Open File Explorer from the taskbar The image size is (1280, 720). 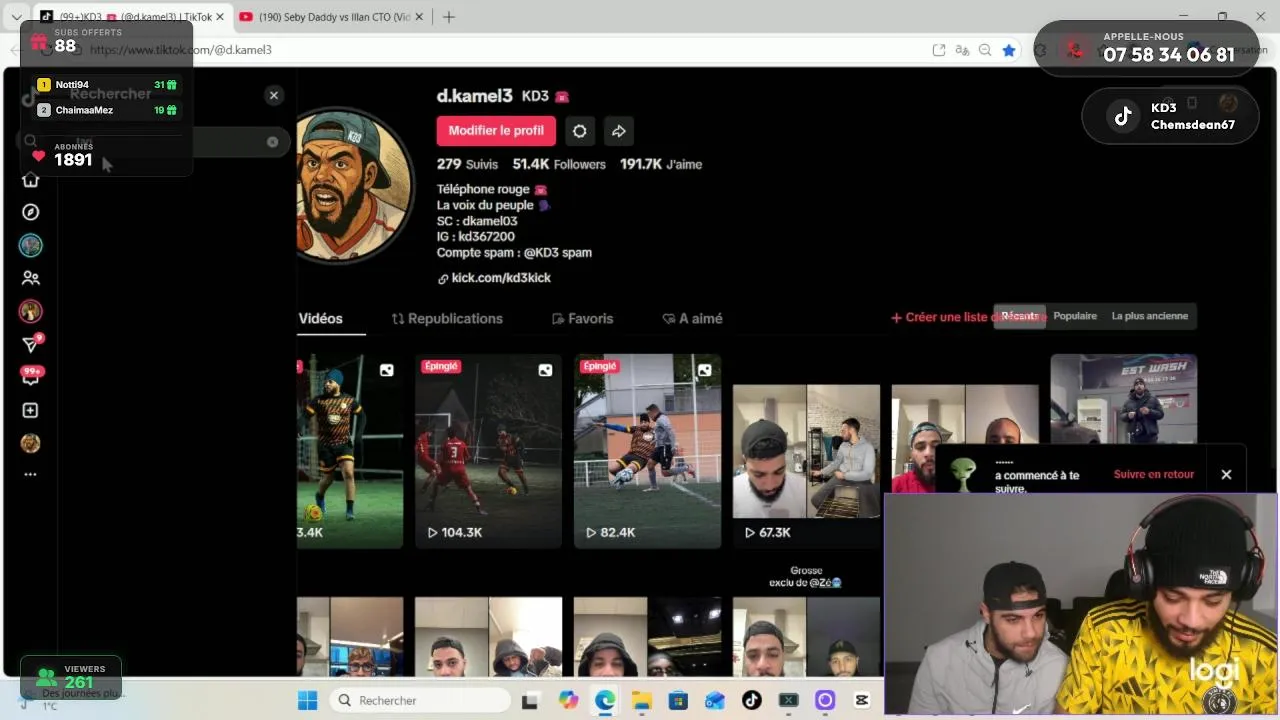click(641, 700)
